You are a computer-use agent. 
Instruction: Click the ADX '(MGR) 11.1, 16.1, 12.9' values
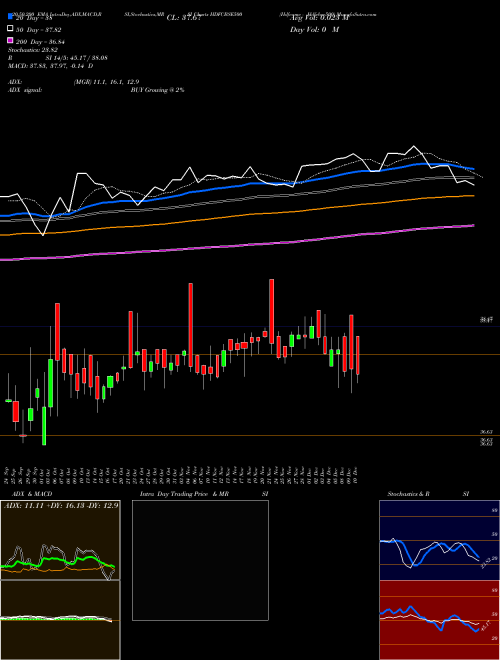coord(106,82)
